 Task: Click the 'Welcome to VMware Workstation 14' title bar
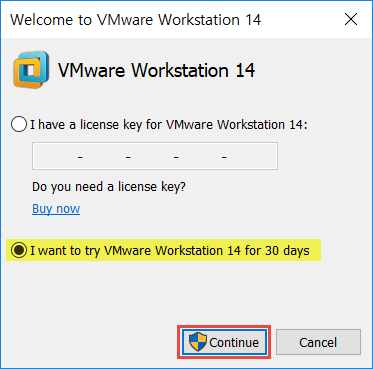click(136, 20)
